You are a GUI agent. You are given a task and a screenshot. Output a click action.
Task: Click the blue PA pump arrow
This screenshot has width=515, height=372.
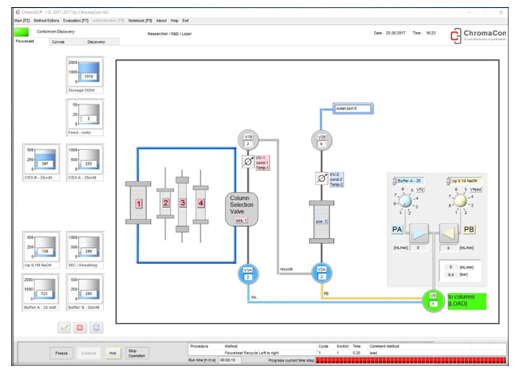419,233
